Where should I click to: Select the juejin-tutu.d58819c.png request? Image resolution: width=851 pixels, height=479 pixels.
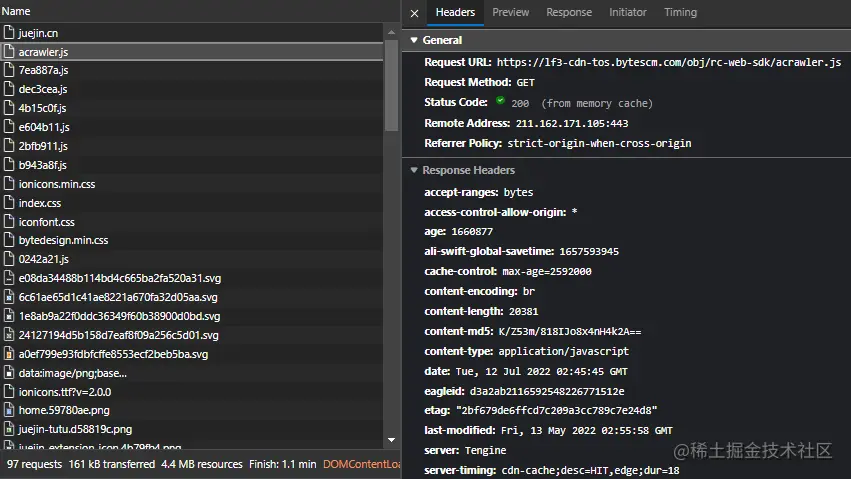tap(192, 429)
